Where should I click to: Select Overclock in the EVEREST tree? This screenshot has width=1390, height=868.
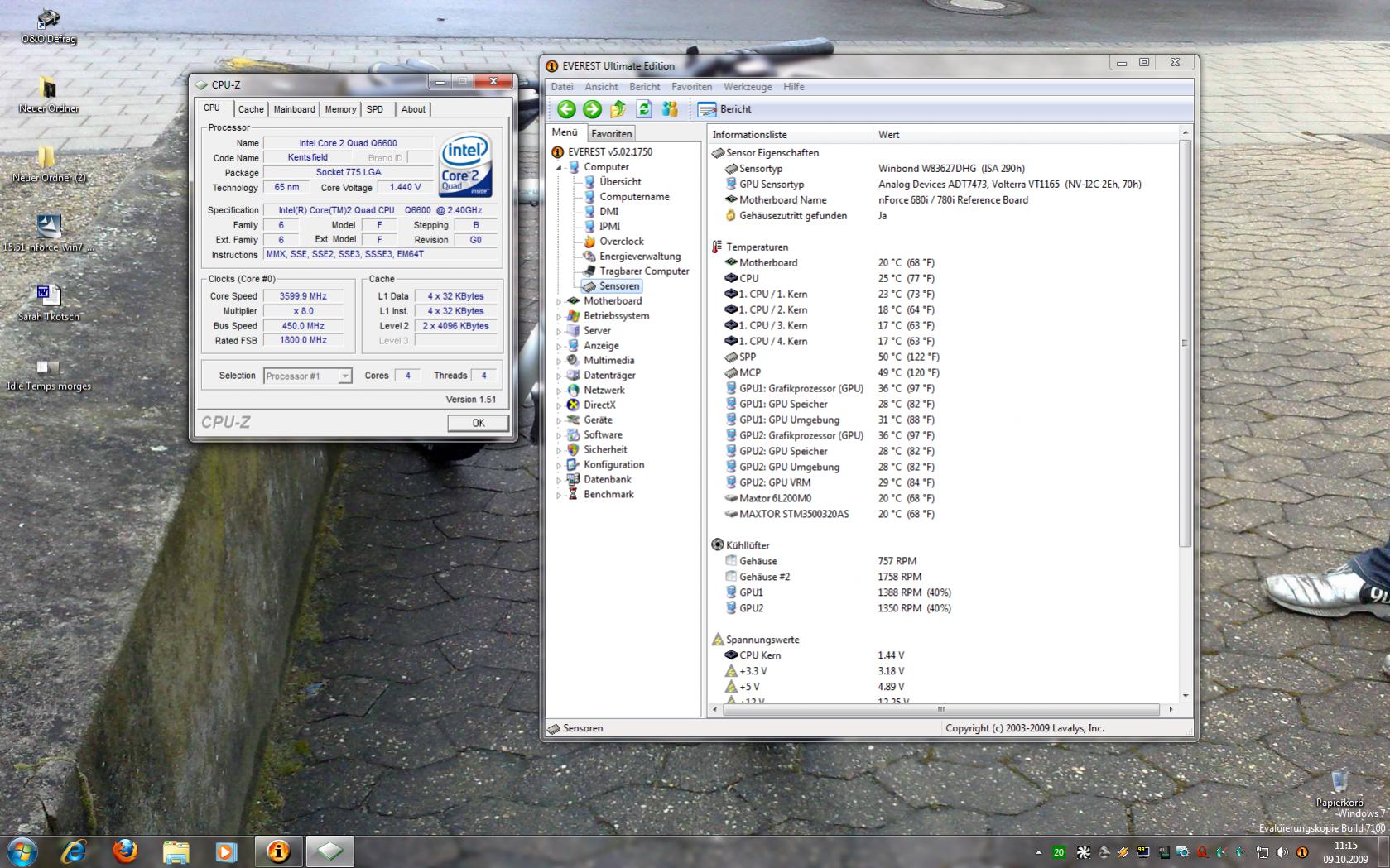pos(621,242)
